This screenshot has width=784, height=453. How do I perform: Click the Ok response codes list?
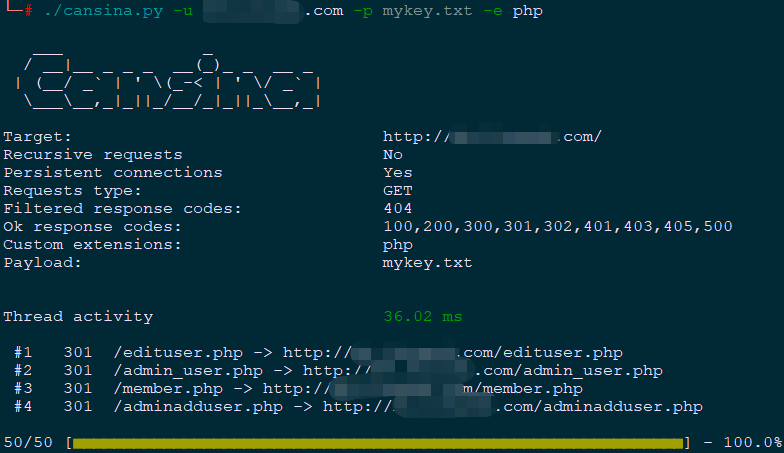tap(557, 227)
